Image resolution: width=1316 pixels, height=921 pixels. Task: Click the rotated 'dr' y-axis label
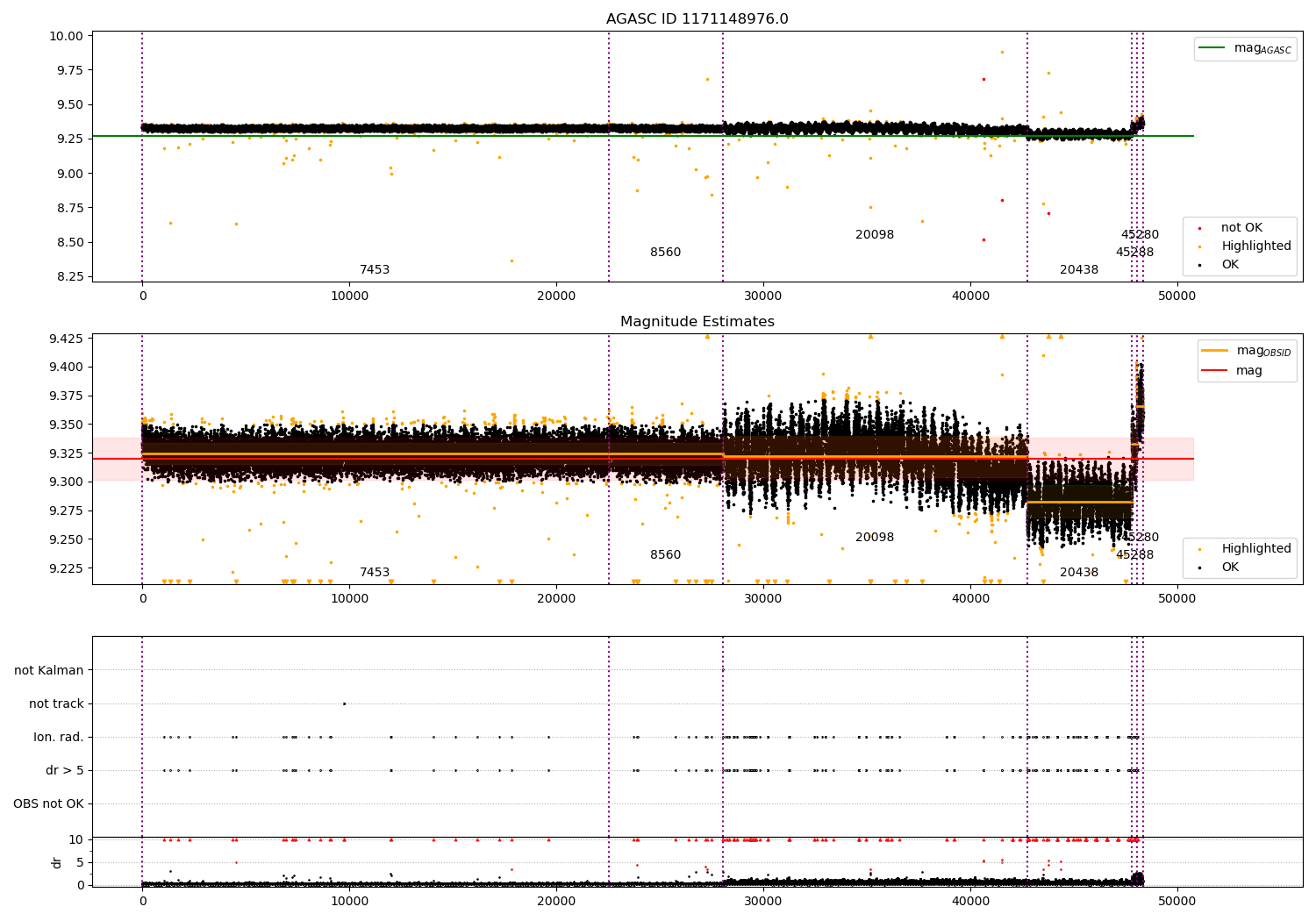pos(57,862)
